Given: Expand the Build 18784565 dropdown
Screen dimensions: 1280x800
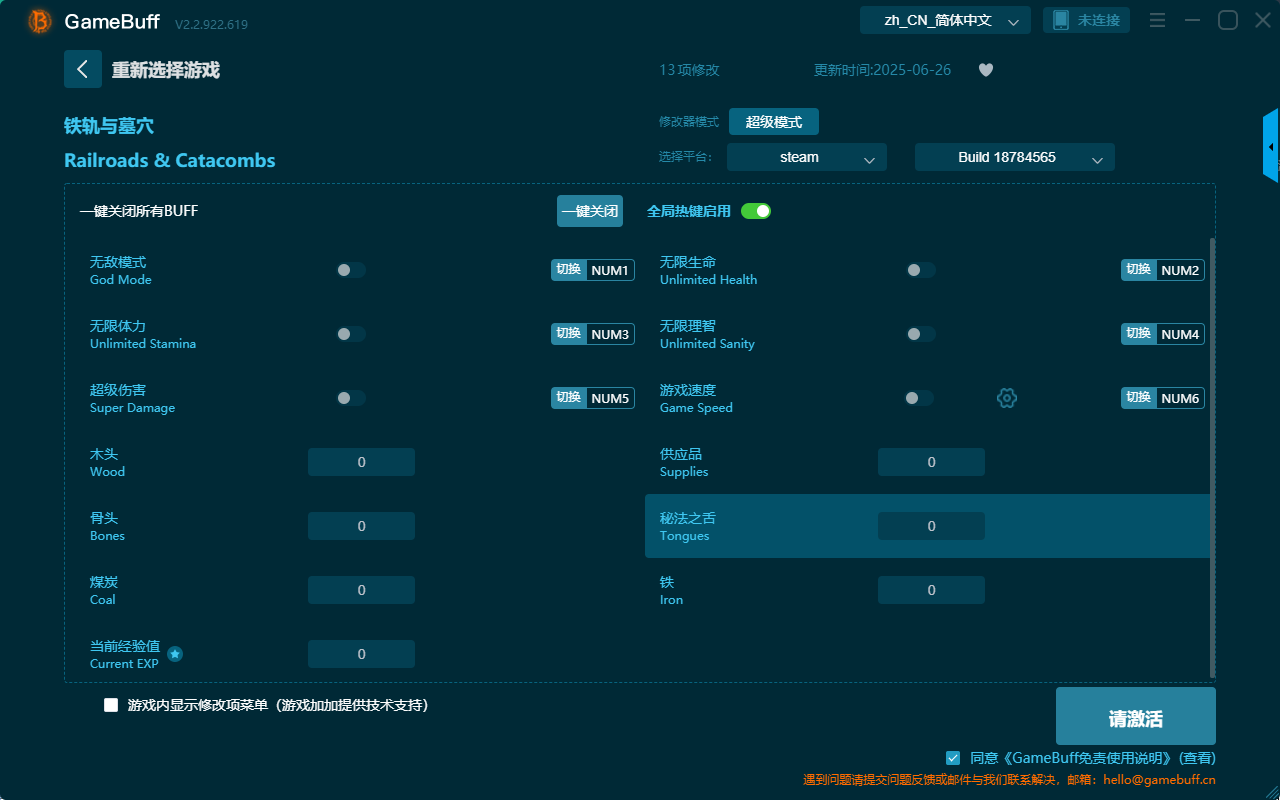Looking at the screenshot, I should (x=1014, y=157).
